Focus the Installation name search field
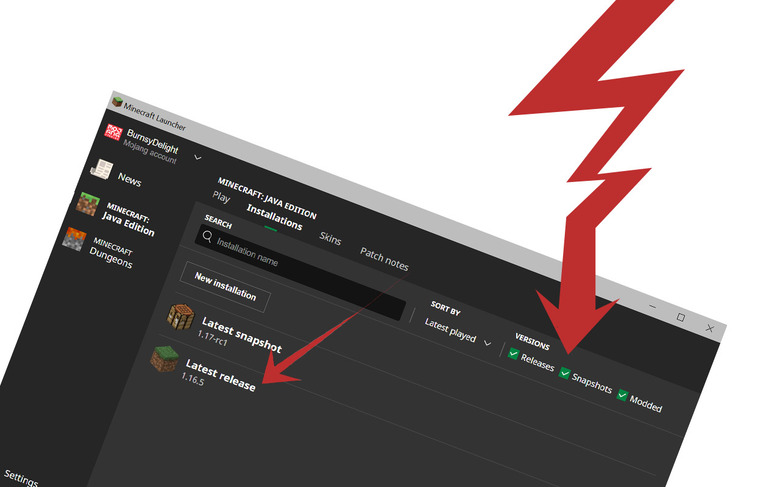780x487 pixels. click(x=300, y=272)
